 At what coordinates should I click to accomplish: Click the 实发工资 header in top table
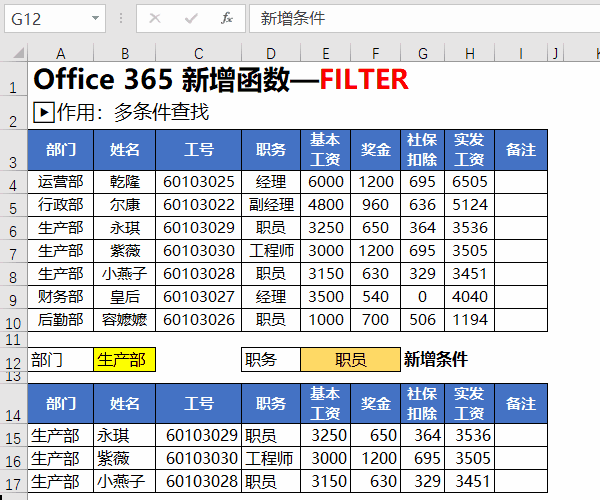tap(469, 149)
